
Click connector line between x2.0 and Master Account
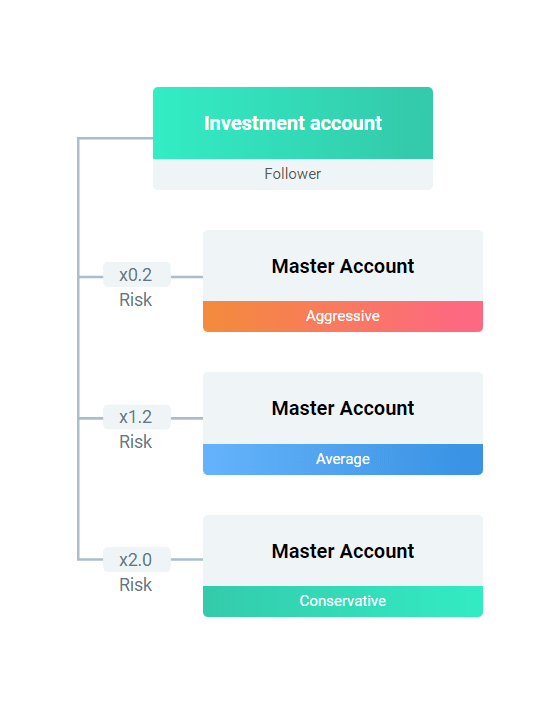tap(187, 559)
